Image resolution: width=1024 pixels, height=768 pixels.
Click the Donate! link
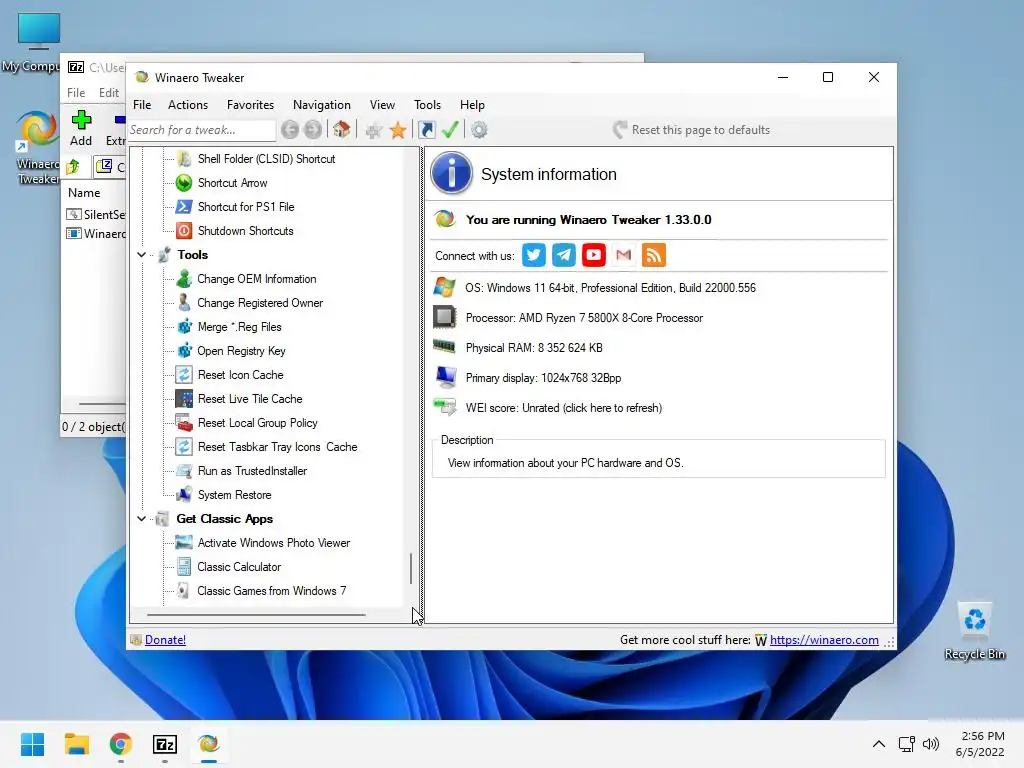pyautogui.click(x=165, y=640)
